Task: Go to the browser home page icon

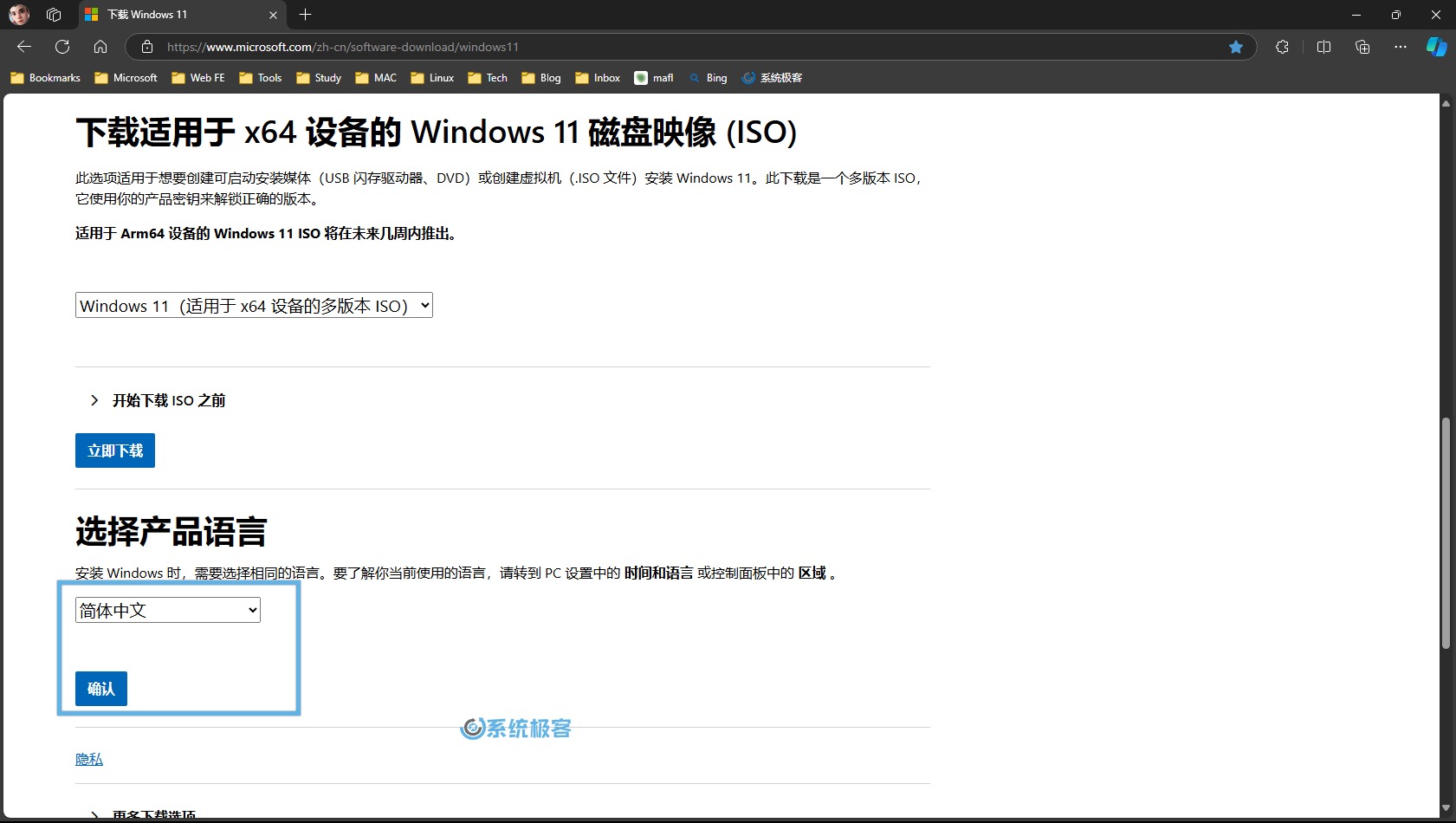Action: point(100,47)
